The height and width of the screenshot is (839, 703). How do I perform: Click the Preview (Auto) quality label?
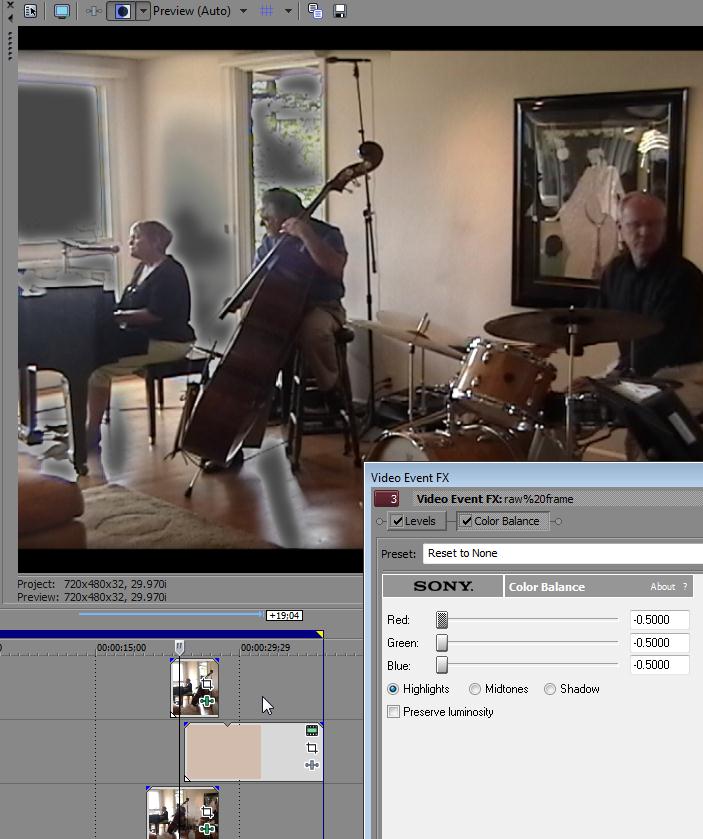(192, 11)
